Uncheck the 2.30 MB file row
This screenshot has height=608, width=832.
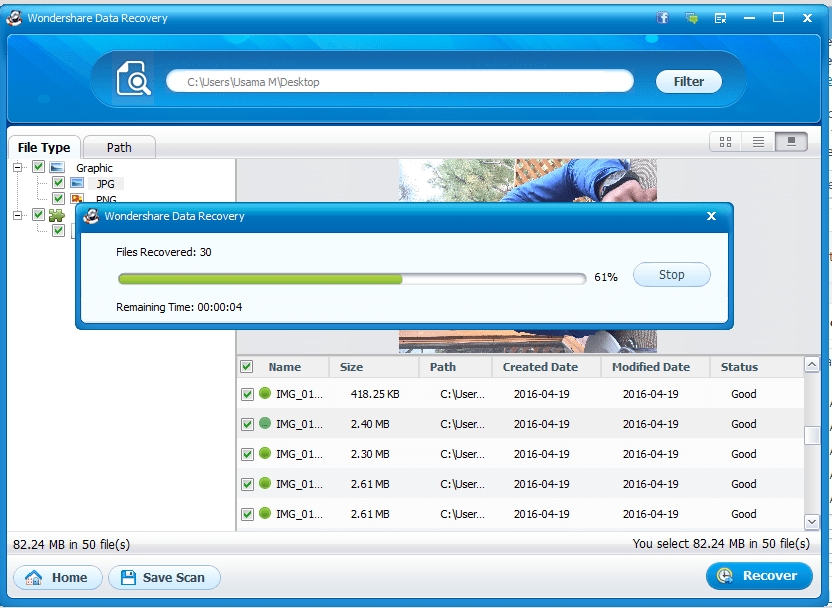247,454
